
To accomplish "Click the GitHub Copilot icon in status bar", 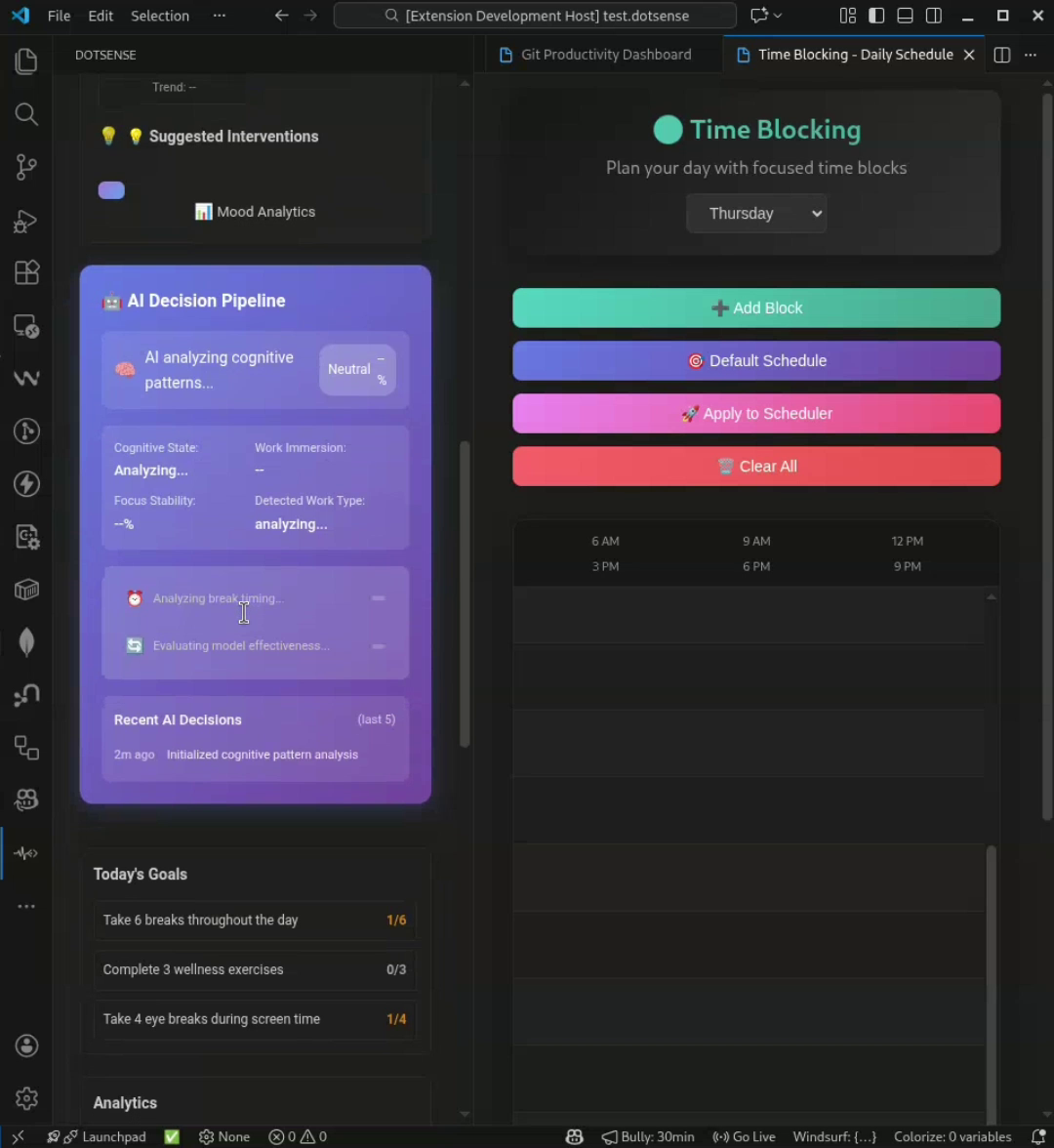I will click(x=575, y=1136).
